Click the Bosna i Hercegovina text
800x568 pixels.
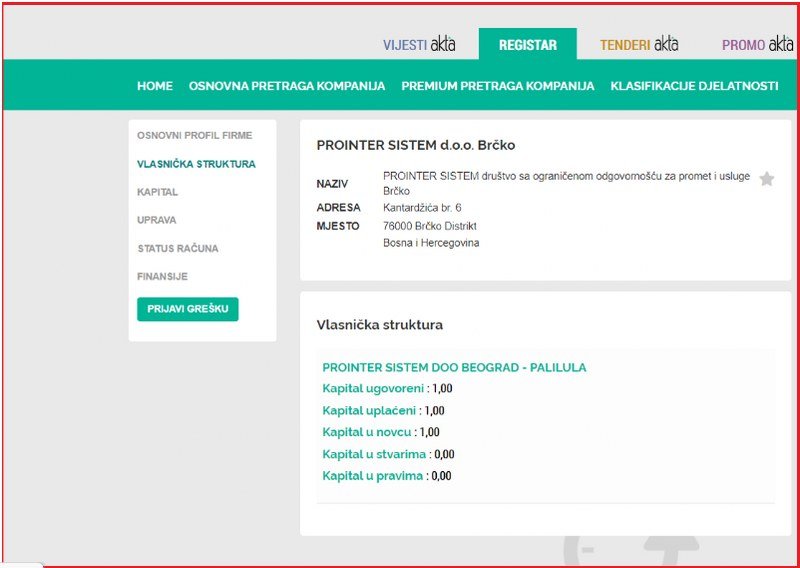click(431, 243)
